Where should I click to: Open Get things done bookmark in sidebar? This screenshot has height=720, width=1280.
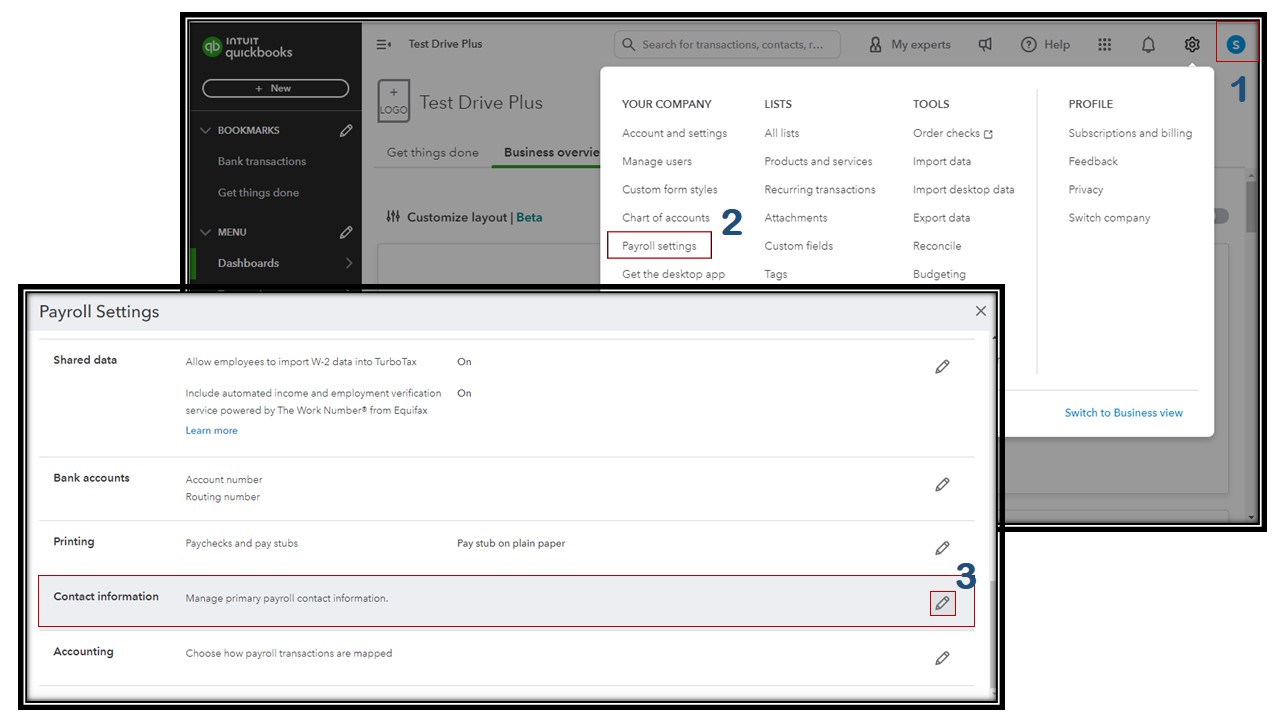pos(258,193)
